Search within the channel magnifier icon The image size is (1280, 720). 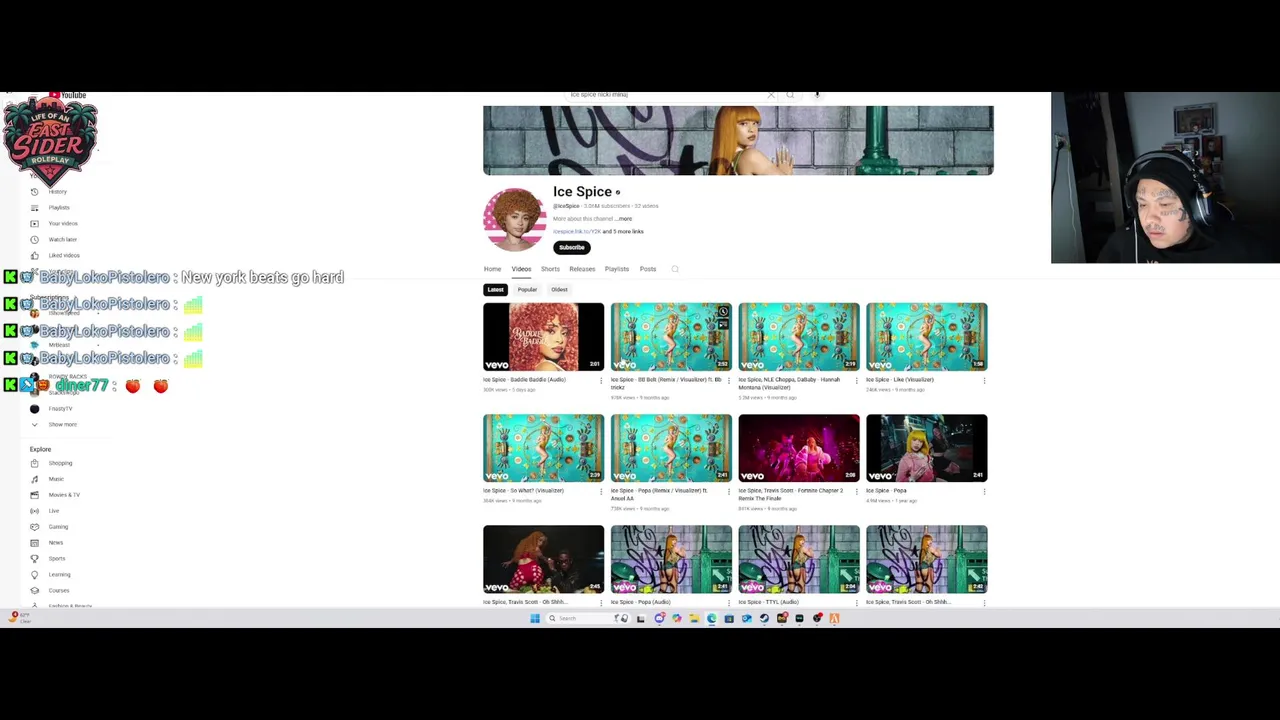pos(675,269)
